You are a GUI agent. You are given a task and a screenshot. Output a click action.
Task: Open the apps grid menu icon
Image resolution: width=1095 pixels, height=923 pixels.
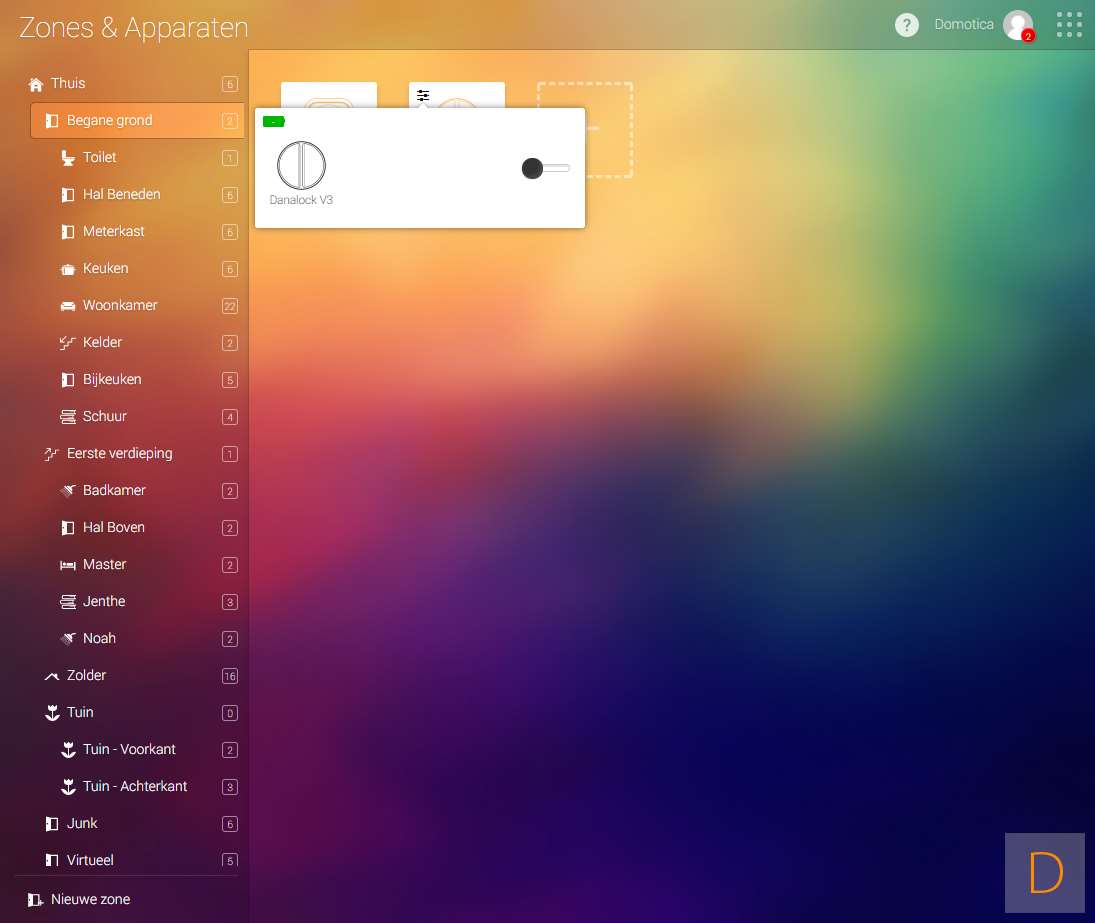pos(1069,25)
